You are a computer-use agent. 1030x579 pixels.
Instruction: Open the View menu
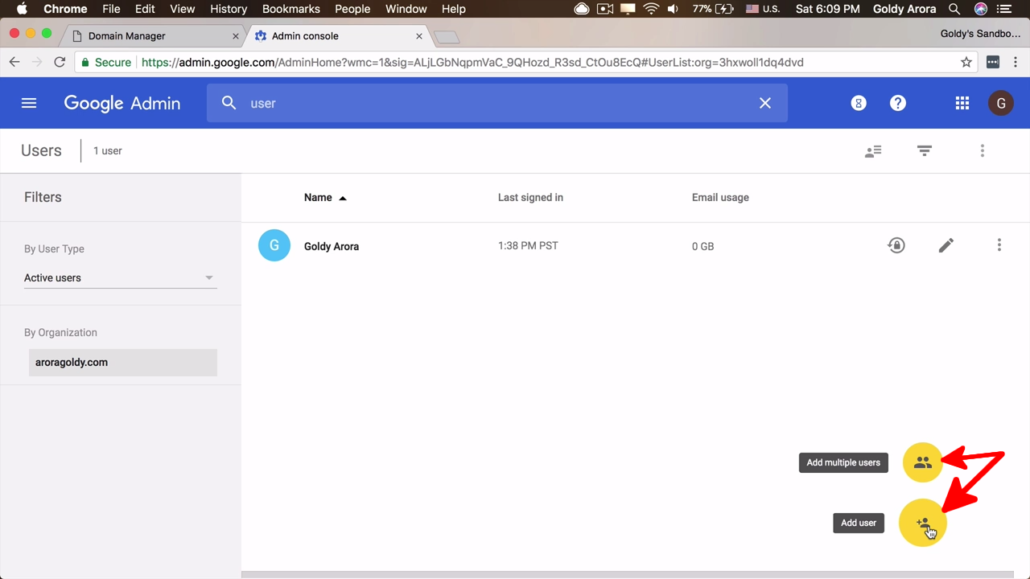pos(182,9)
